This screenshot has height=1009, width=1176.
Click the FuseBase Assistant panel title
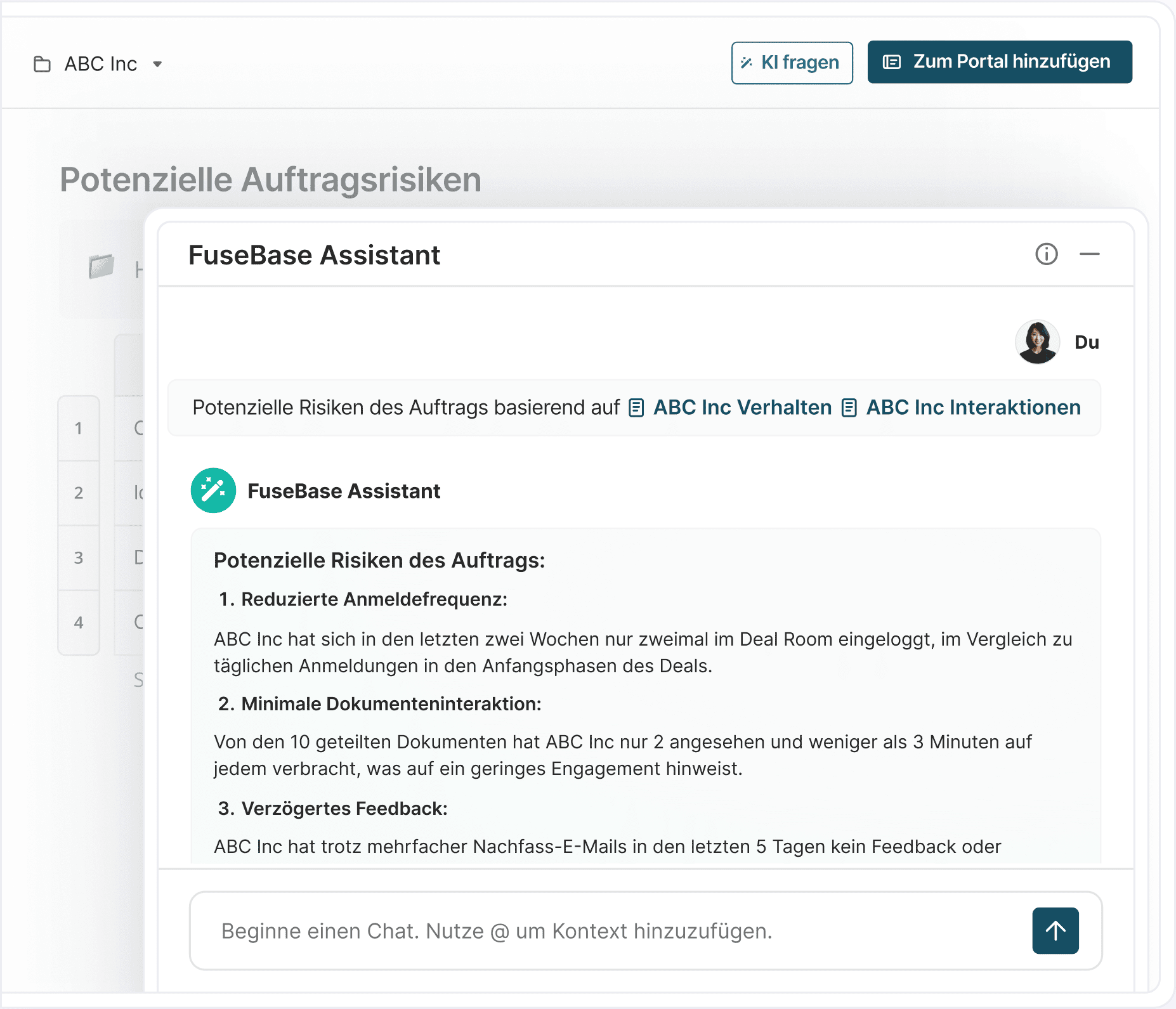(x=314, y=255)
